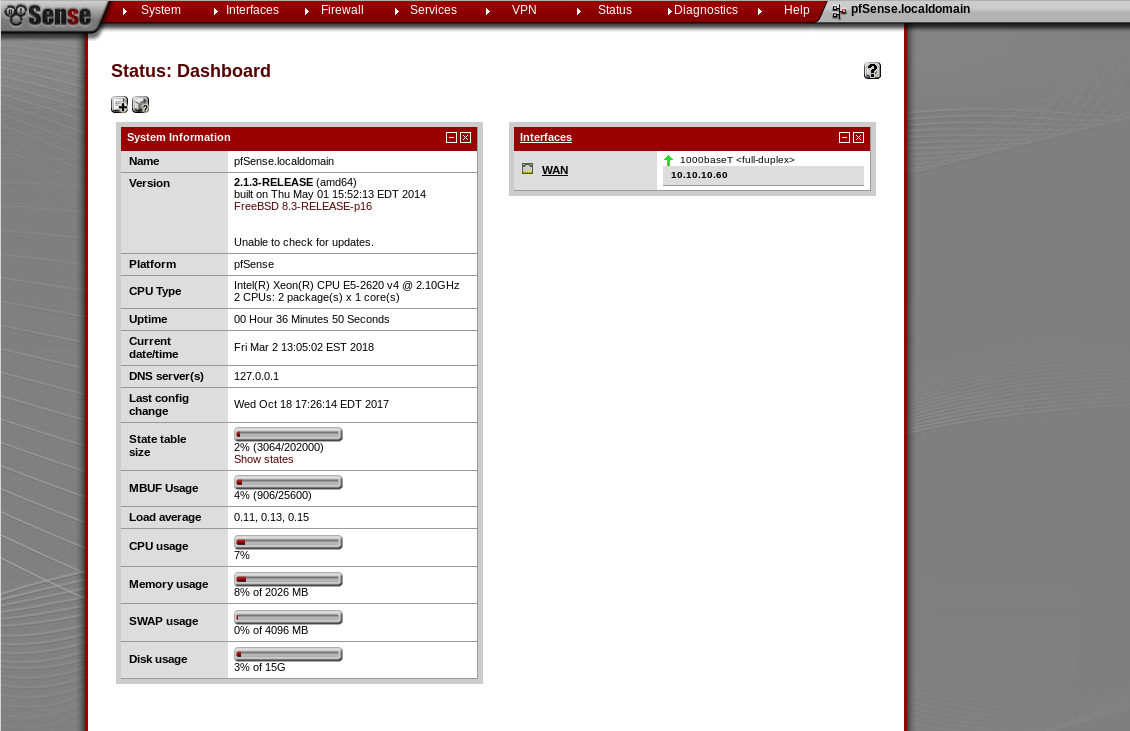
Task: Click the Intel Xeon CPU type text
Action: pyautogui.click(x=346, y=285)
